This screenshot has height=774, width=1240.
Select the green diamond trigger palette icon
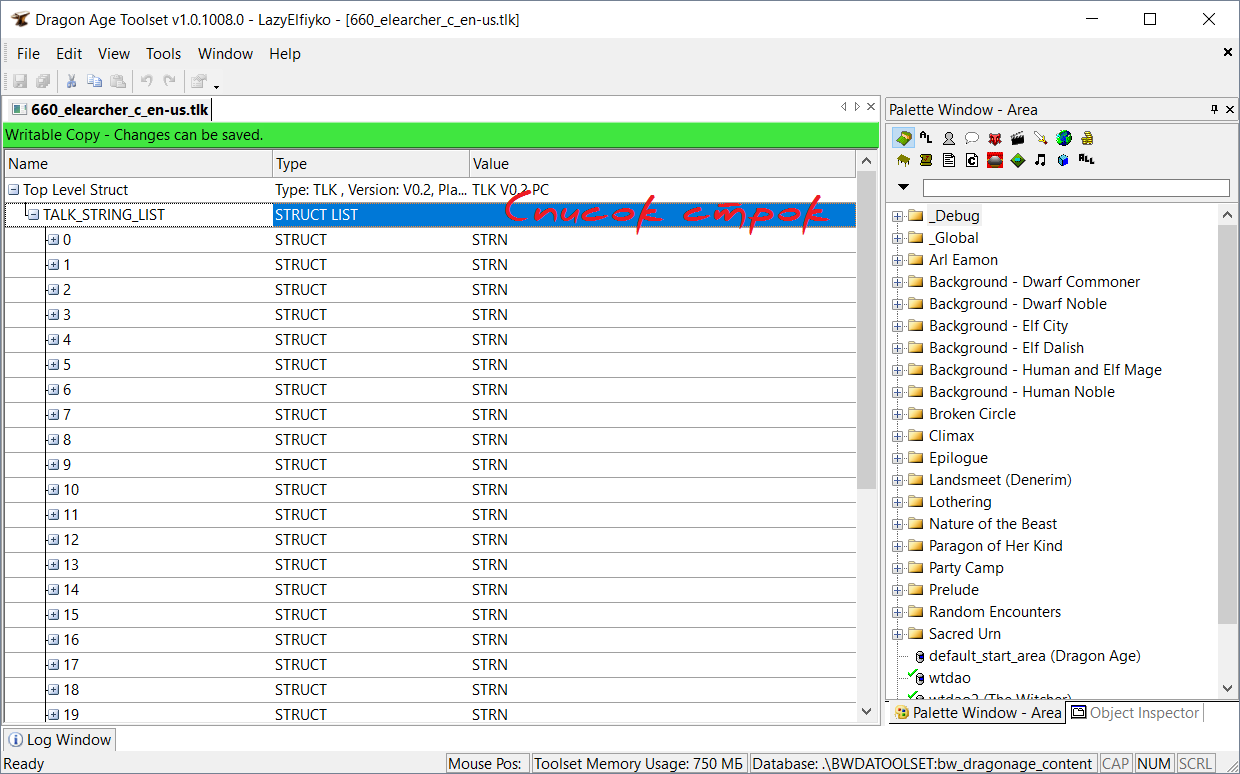click(1018, 160)
